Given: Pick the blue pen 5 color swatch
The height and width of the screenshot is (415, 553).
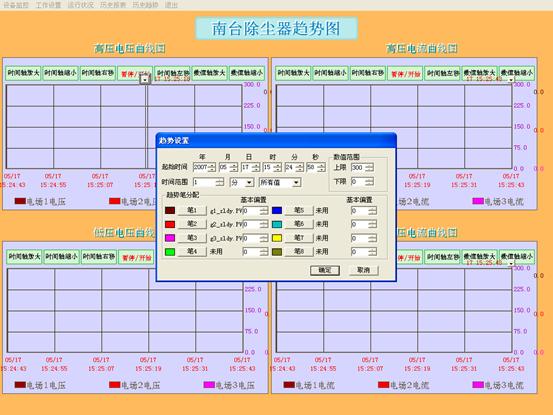Looking at the screenshot, I should pyautogui.click(x=277, y=210).
